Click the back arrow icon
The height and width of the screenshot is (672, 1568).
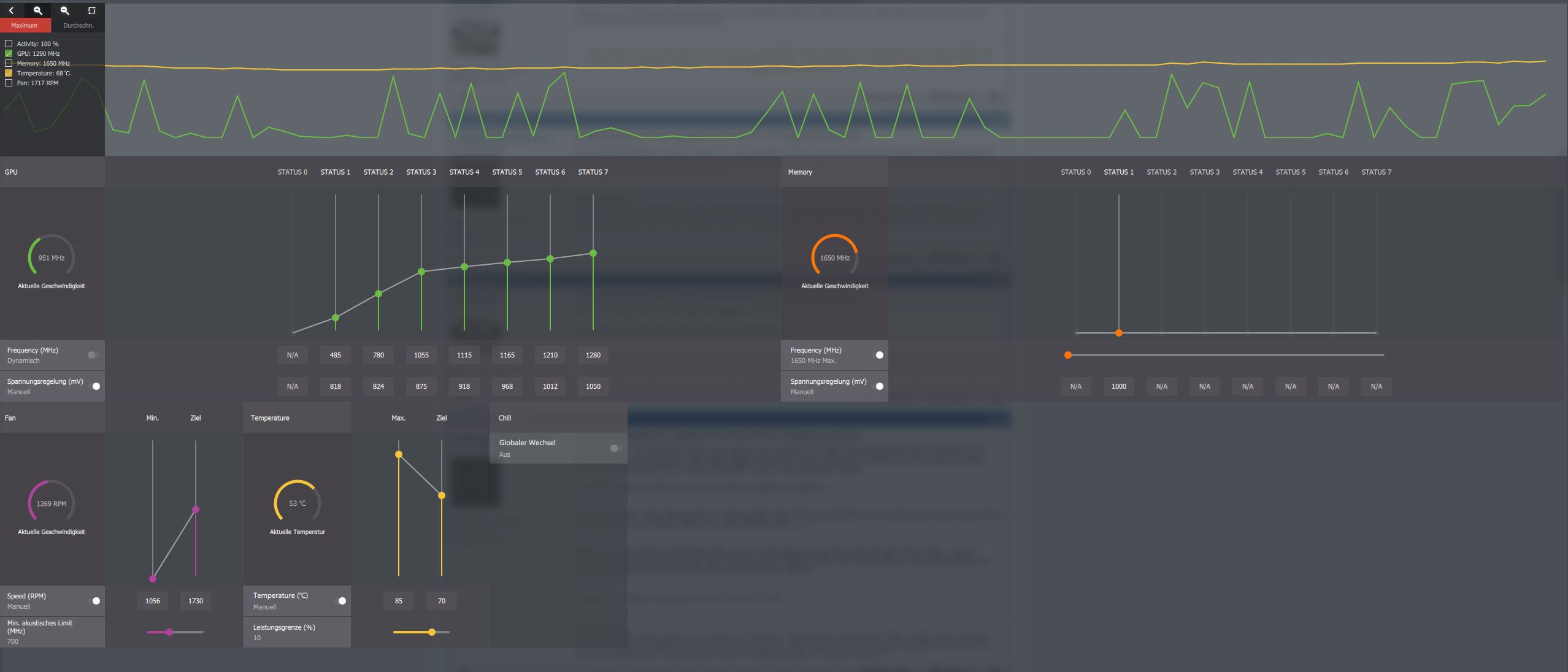click(x=11, y=10)
